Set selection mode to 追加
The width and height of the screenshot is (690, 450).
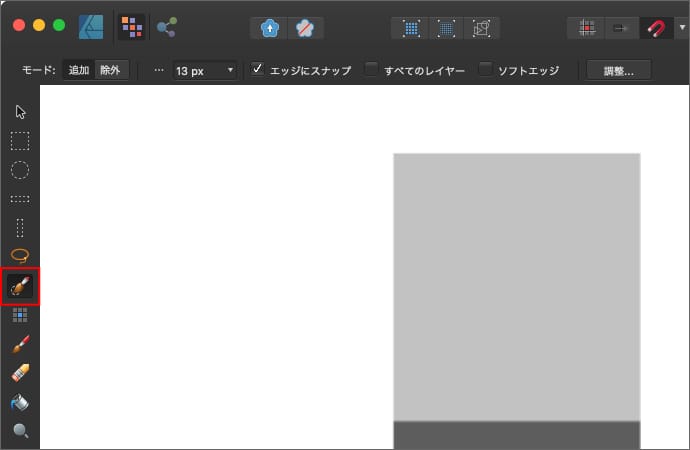coord(78,71)
